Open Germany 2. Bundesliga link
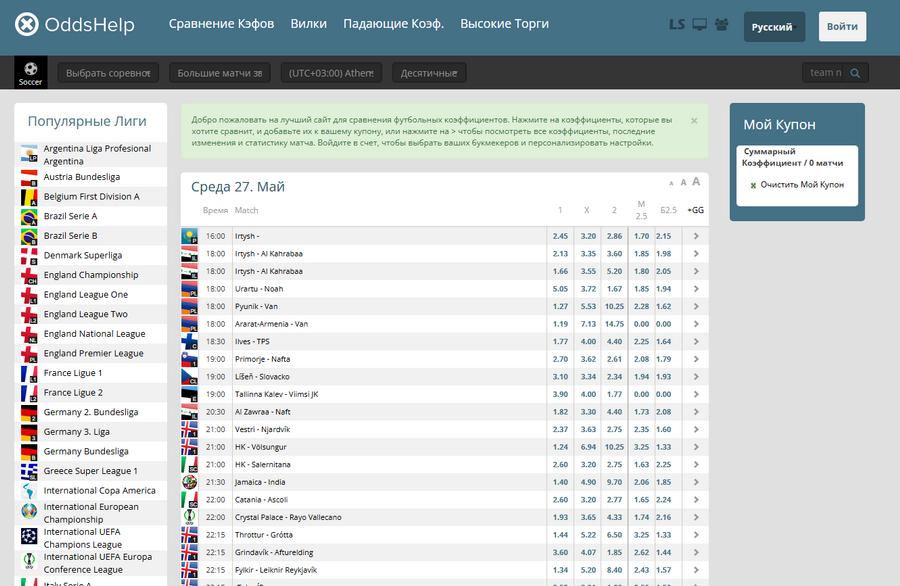 91,412
